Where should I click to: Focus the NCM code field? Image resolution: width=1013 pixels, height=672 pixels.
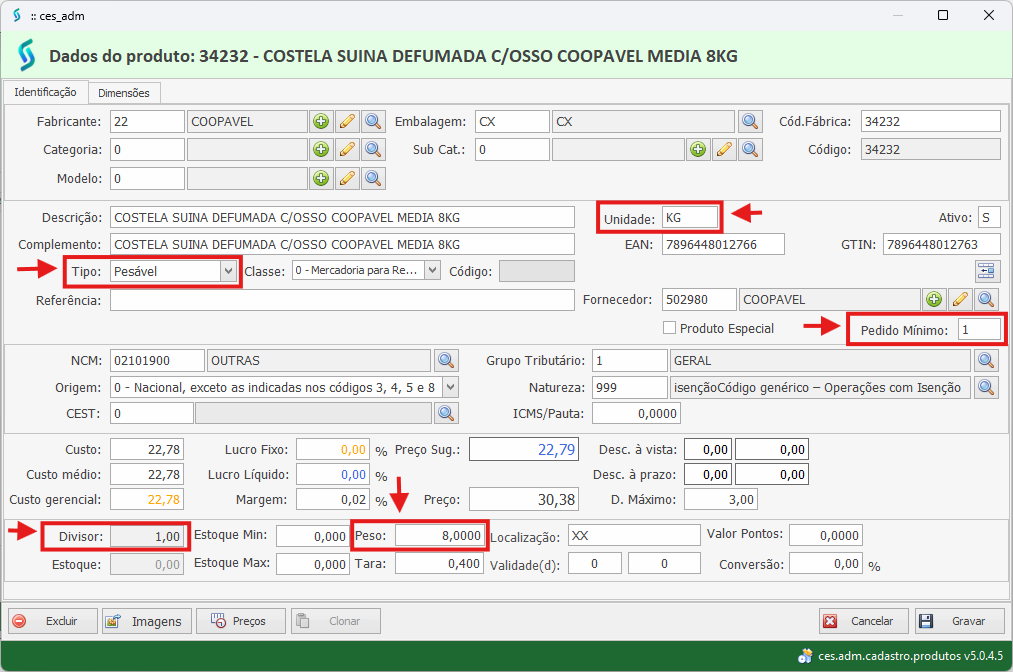click(157, 360)
